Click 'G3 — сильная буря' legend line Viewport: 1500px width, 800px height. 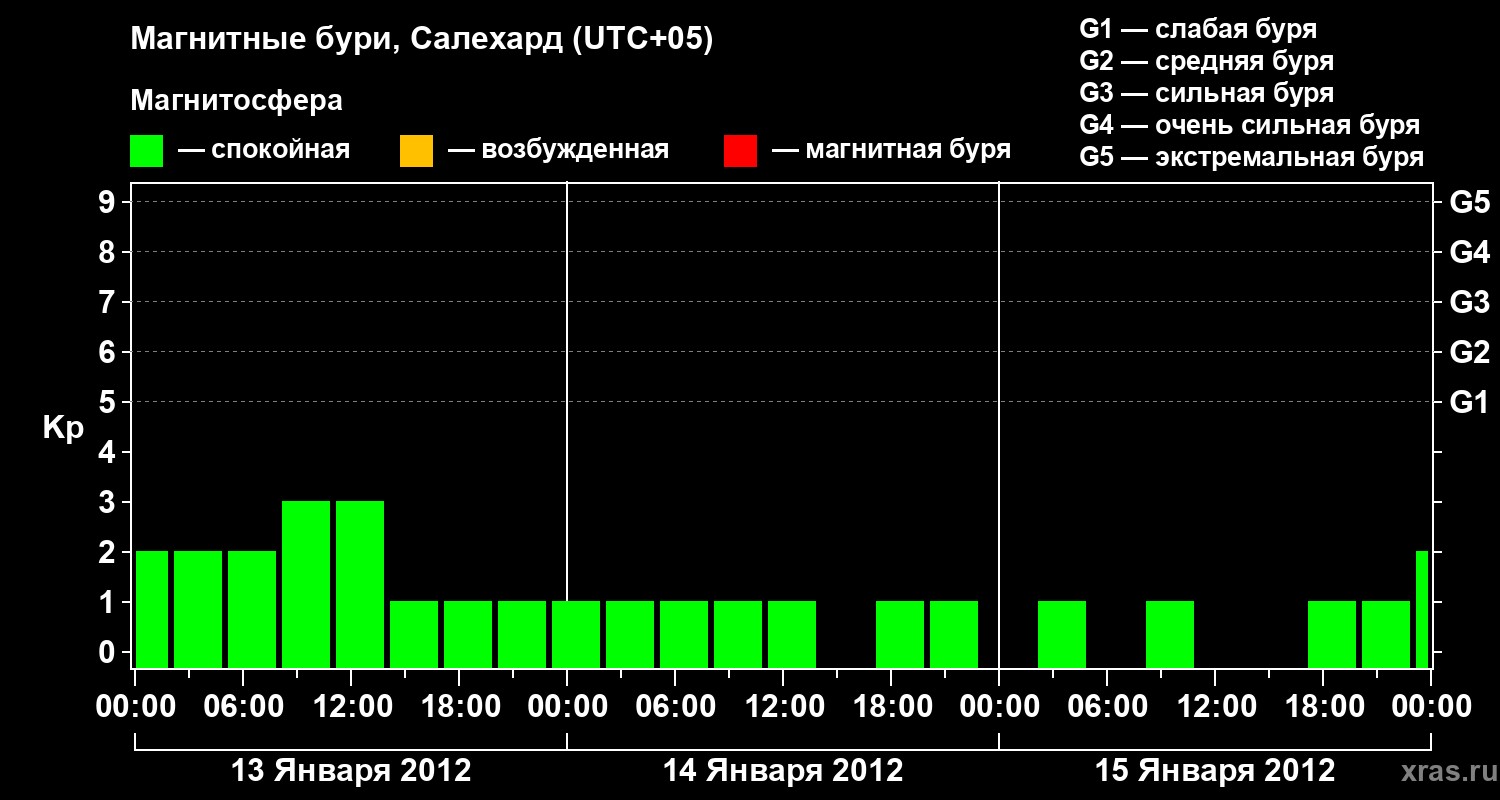pyautogui.click(x=1206, y=93)
